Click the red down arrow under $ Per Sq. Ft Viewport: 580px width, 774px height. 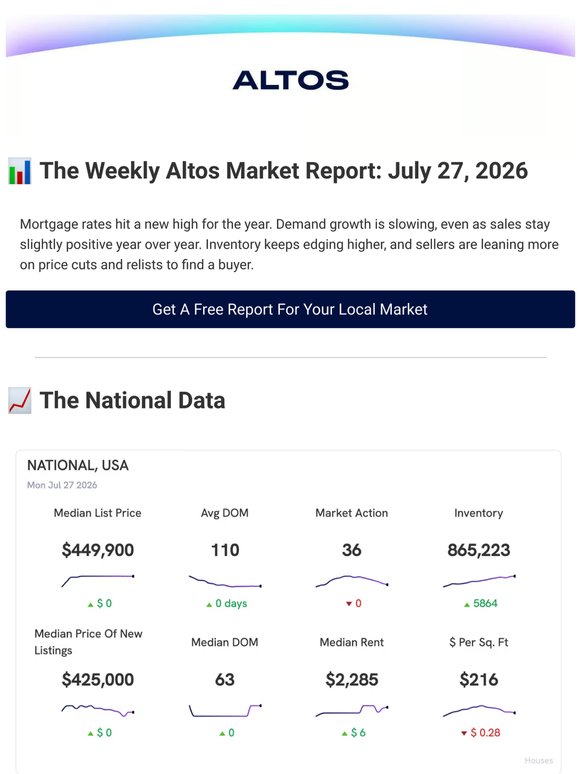[464, 734]
